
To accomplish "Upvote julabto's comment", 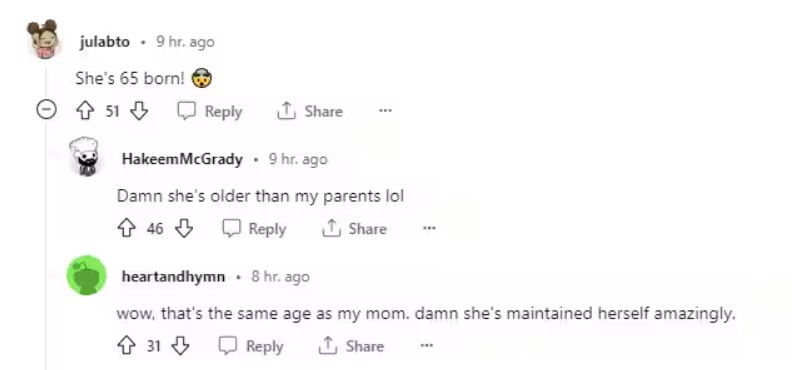I will [85, 111].
